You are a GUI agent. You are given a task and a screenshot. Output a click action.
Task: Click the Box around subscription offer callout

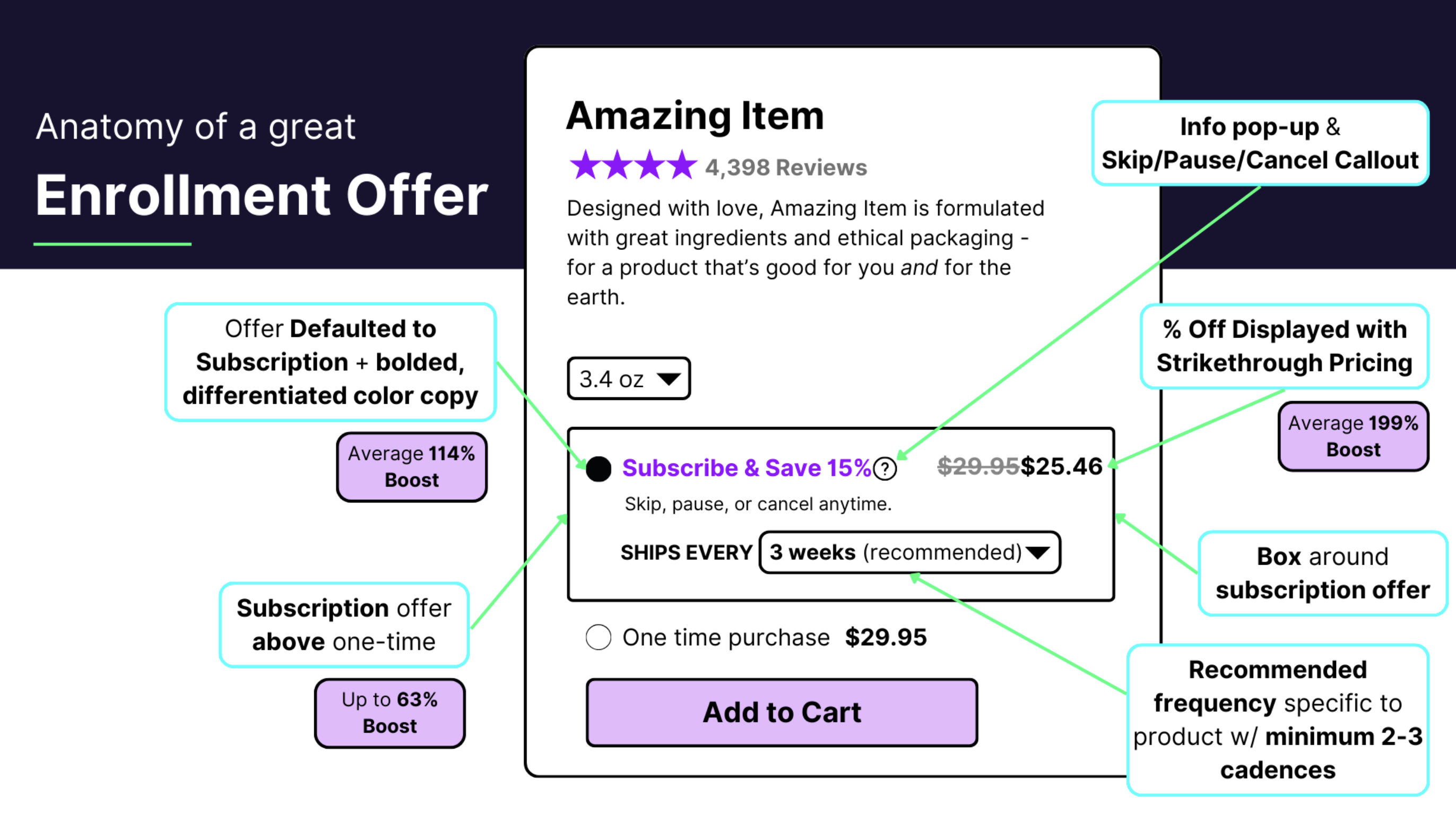1322,573
